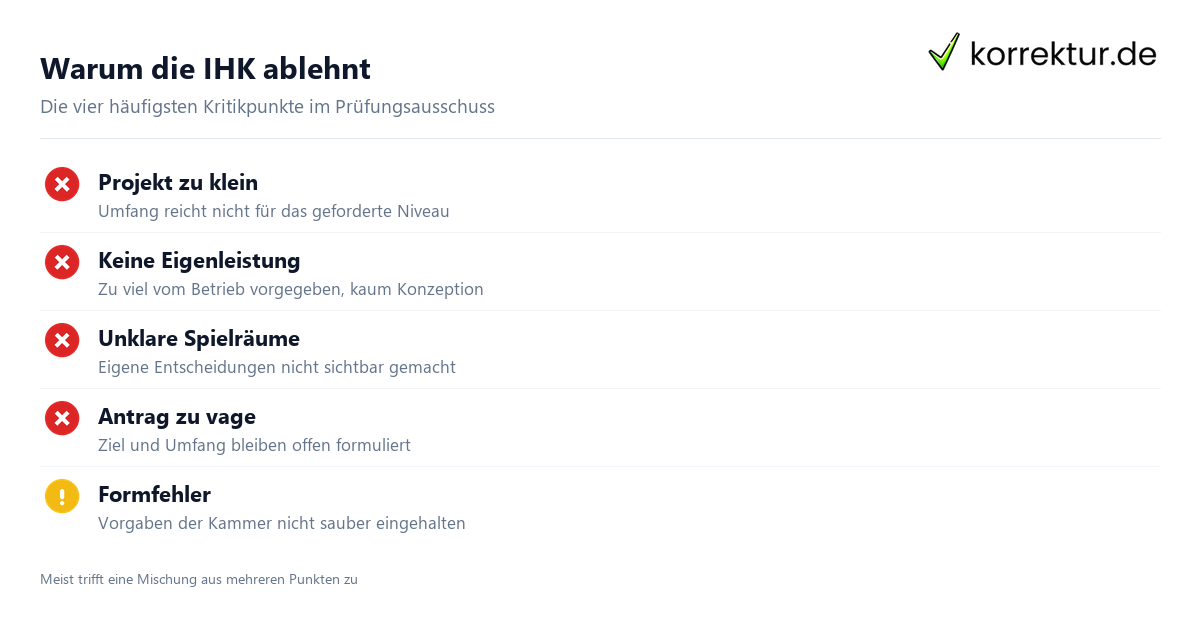
Task: Click the Keine Eigenleistung title
Action: point(199,261)
